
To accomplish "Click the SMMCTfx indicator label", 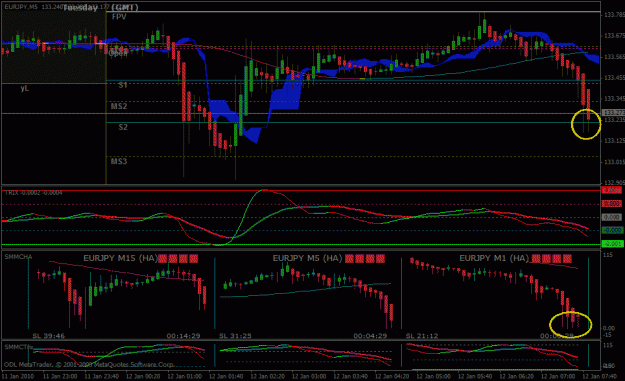I will point(19,347).
